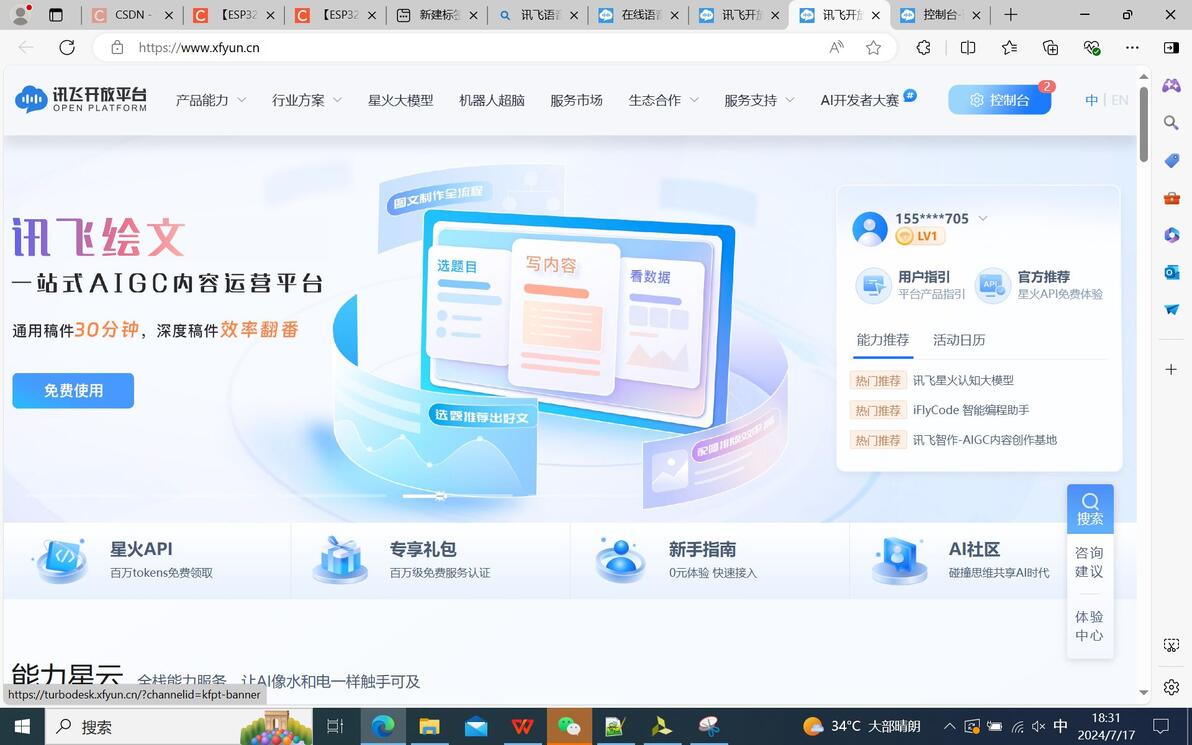Open the 服务市场 nav item
Image resolution: width=1192 pixels, height=745 pixels.
[x=576, y=100]
